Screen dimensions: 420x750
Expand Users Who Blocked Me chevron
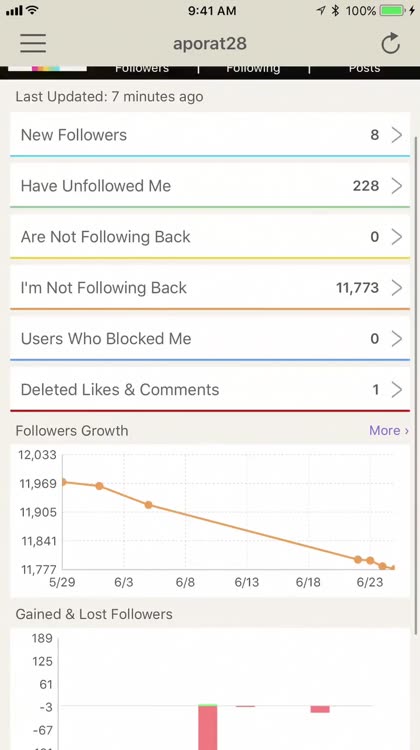[397, 339]
